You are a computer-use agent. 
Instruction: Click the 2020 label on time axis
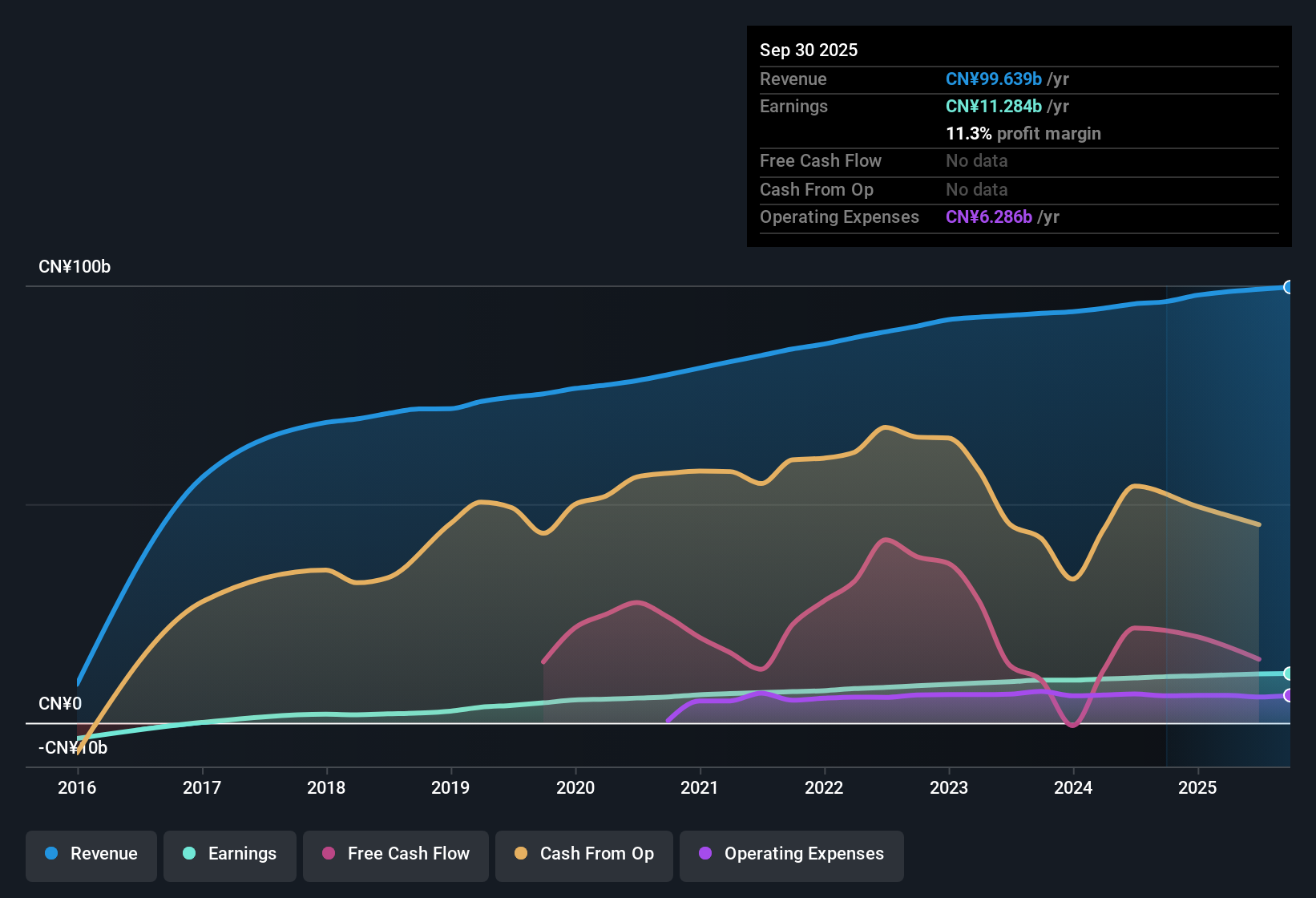575,787
